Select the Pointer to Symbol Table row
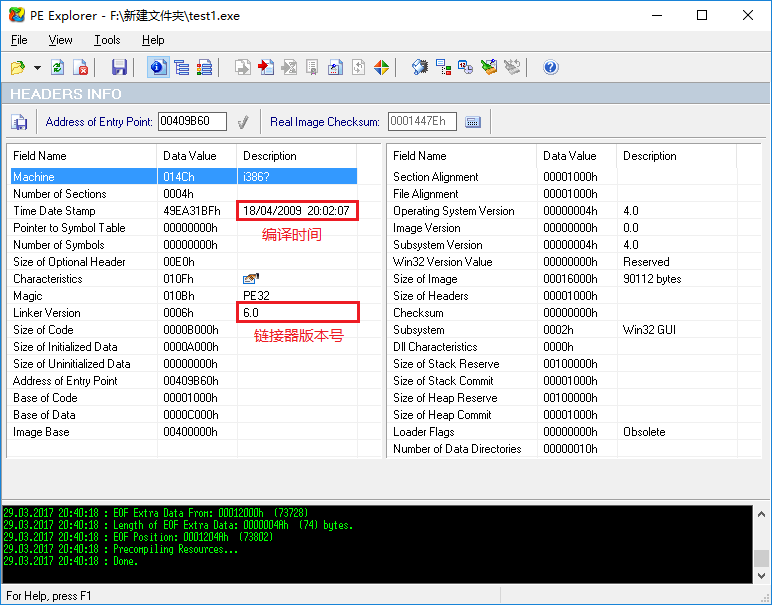The width and height of the screenshot is (772, 605). click(x=184, y=228)
